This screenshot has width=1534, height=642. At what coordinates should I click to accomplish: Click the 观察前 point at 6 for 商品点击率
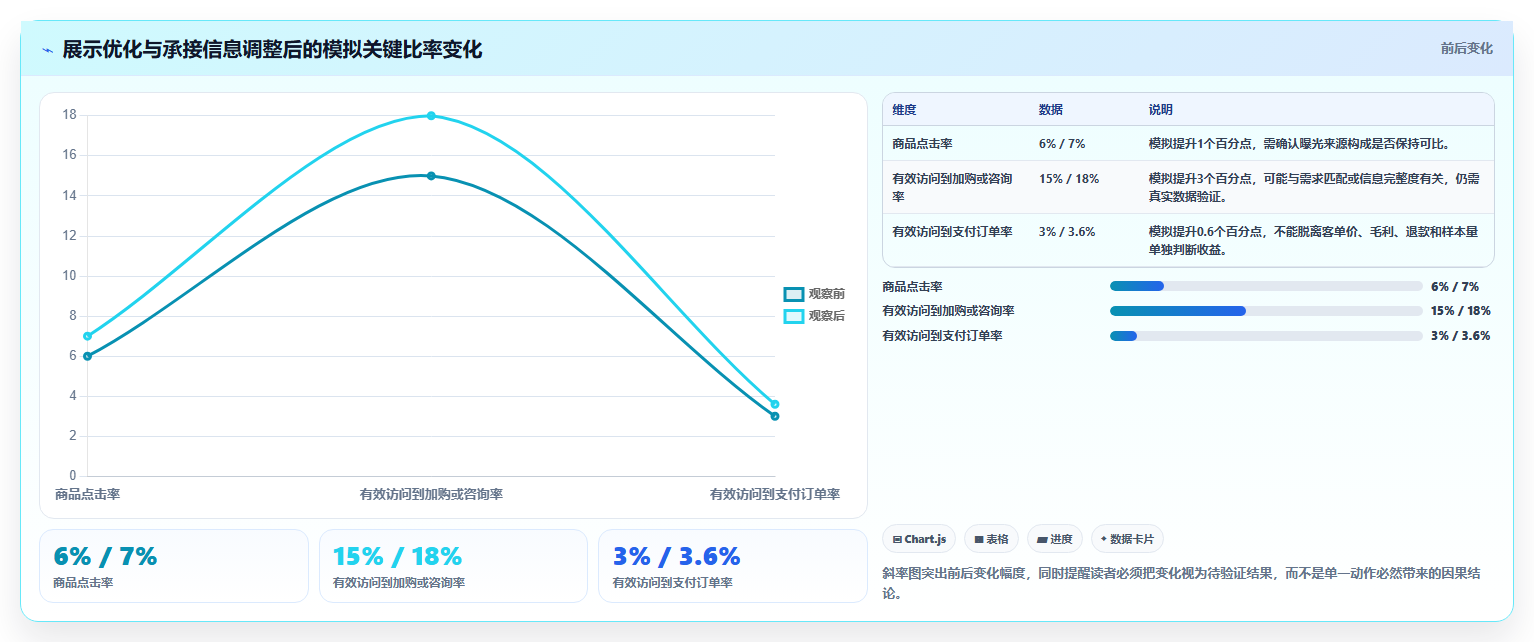pyautogui.click(x=88, y=356)
